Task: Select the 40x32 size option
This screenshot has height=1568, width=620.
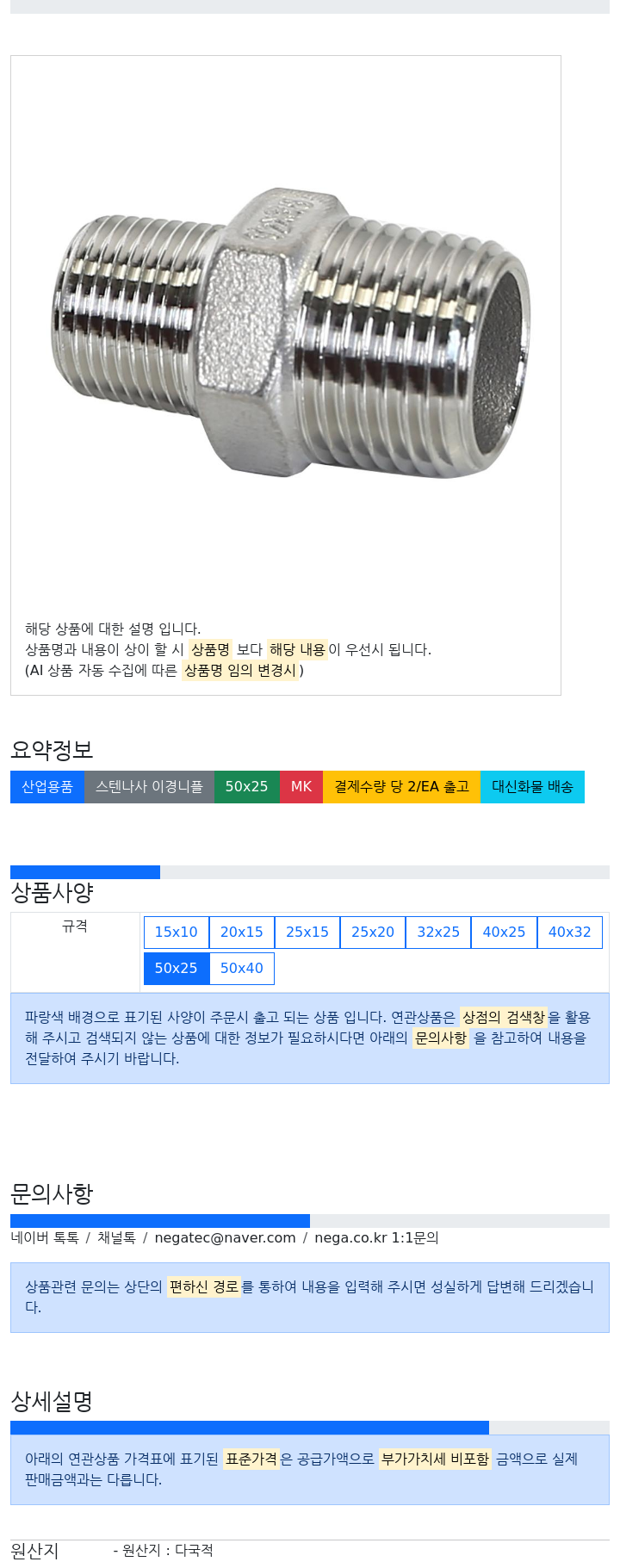Action: 570,932
